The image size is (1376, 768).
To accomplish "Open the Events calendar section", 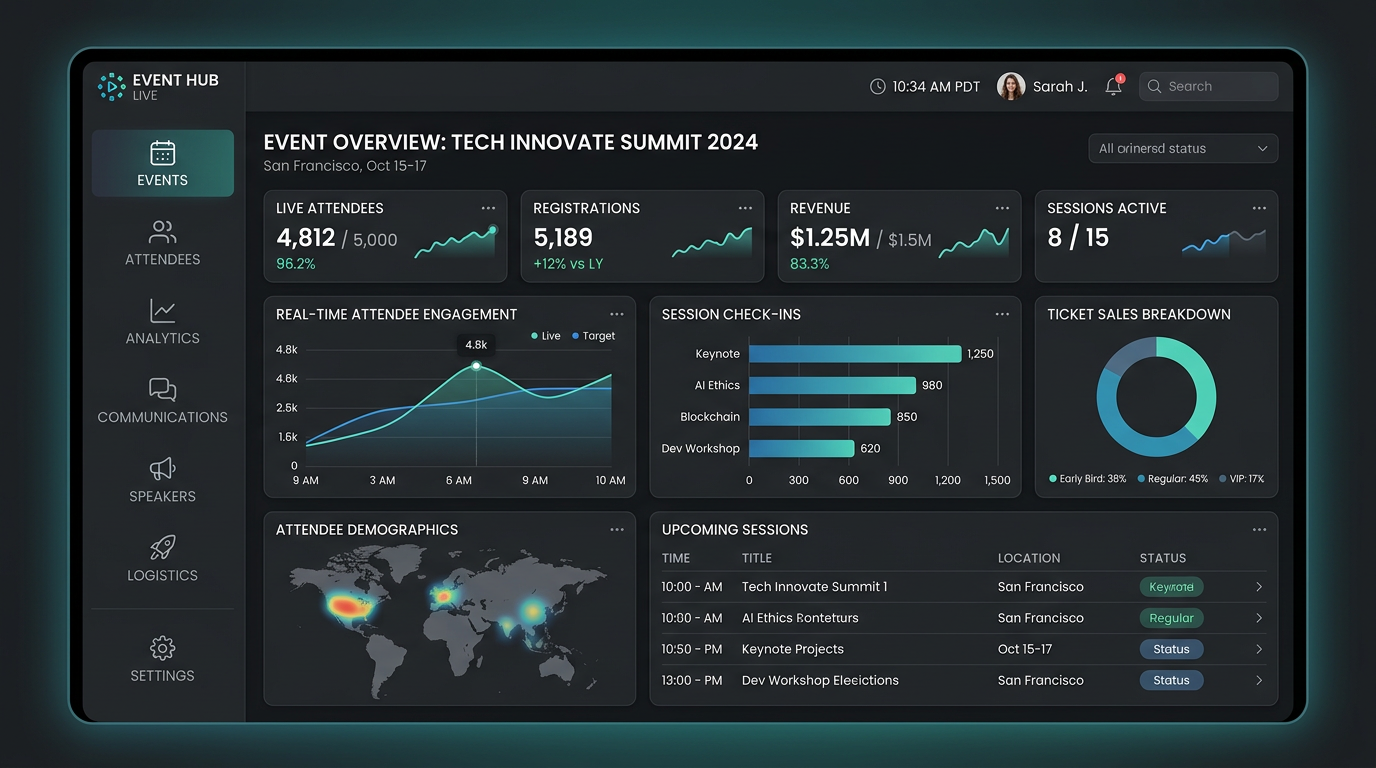I will click(x=163, y=163).
